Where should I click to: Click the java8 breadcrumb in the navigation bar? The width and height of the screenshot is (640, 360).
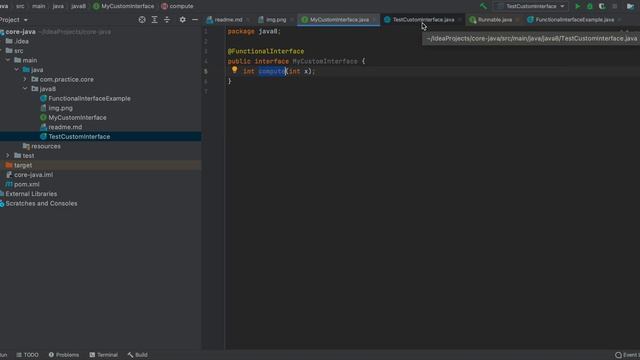coord(78,6)
